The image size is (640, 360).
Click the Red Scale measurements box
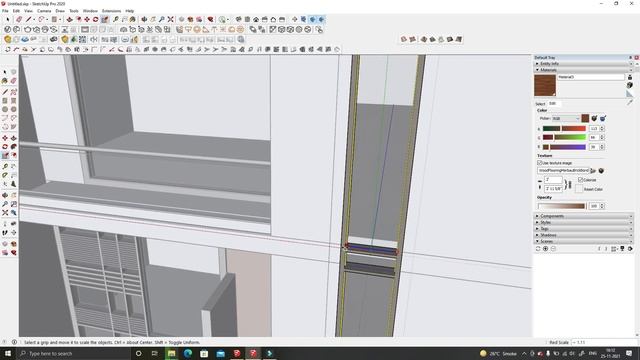pos(604,342)
